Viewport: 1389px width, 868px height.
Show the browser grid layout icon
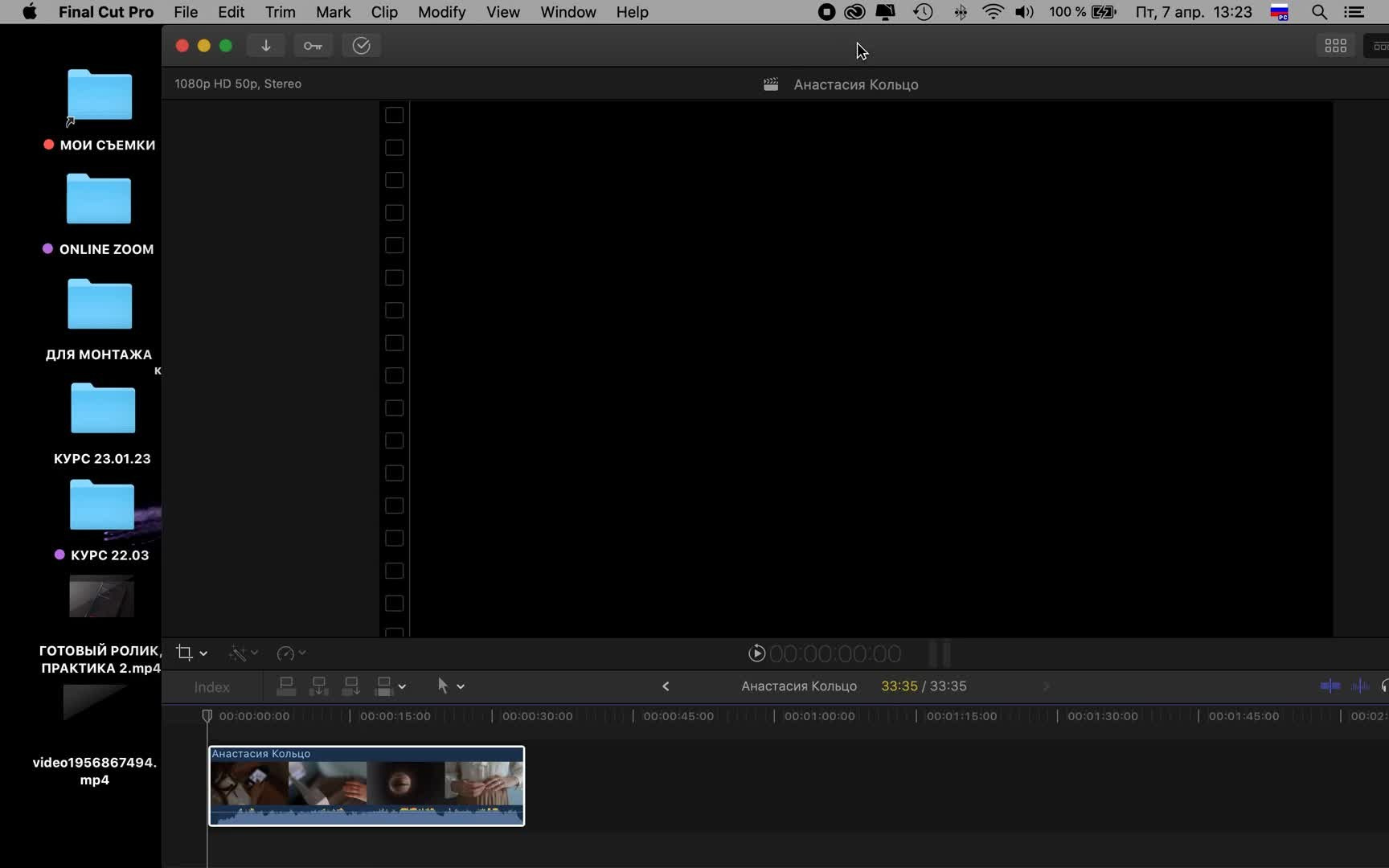pyautogui.click(x=1335, y=46)
